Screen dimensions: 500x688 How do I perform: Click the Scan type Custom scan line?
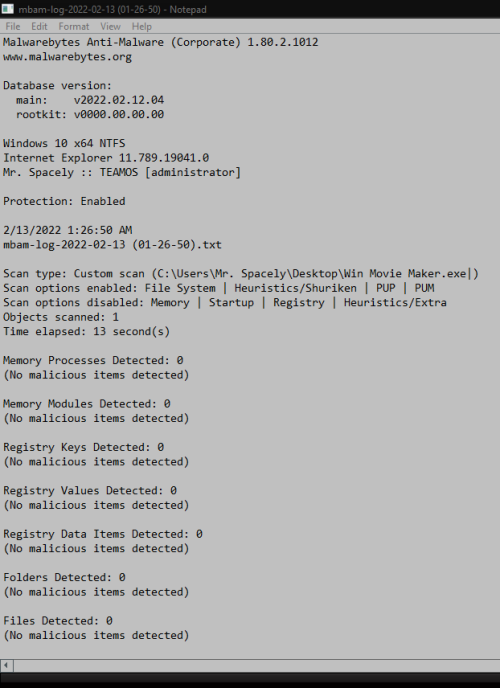pyautogui.click(x=240, y=274)
